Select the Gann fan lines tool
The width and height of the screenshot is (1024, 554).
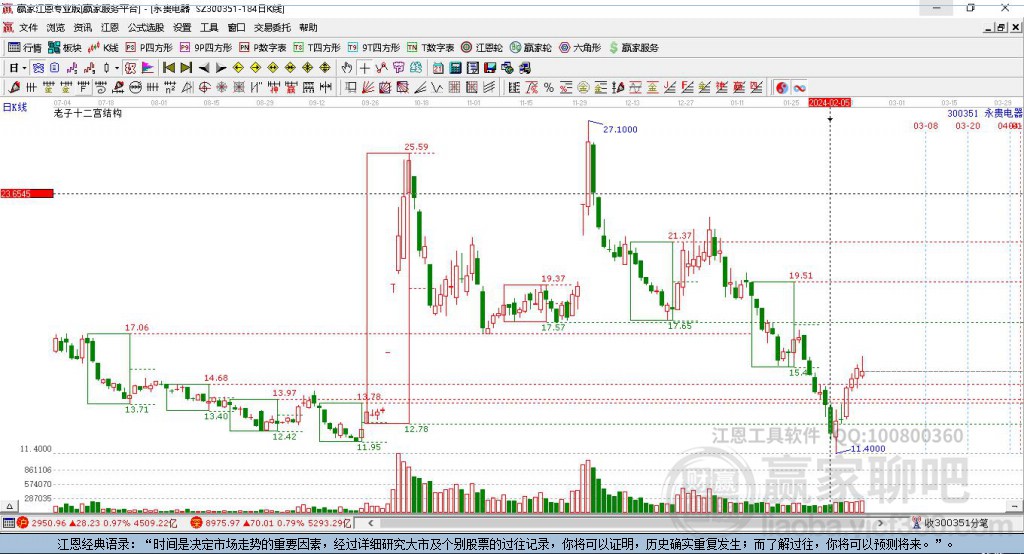tap(368, 88)
